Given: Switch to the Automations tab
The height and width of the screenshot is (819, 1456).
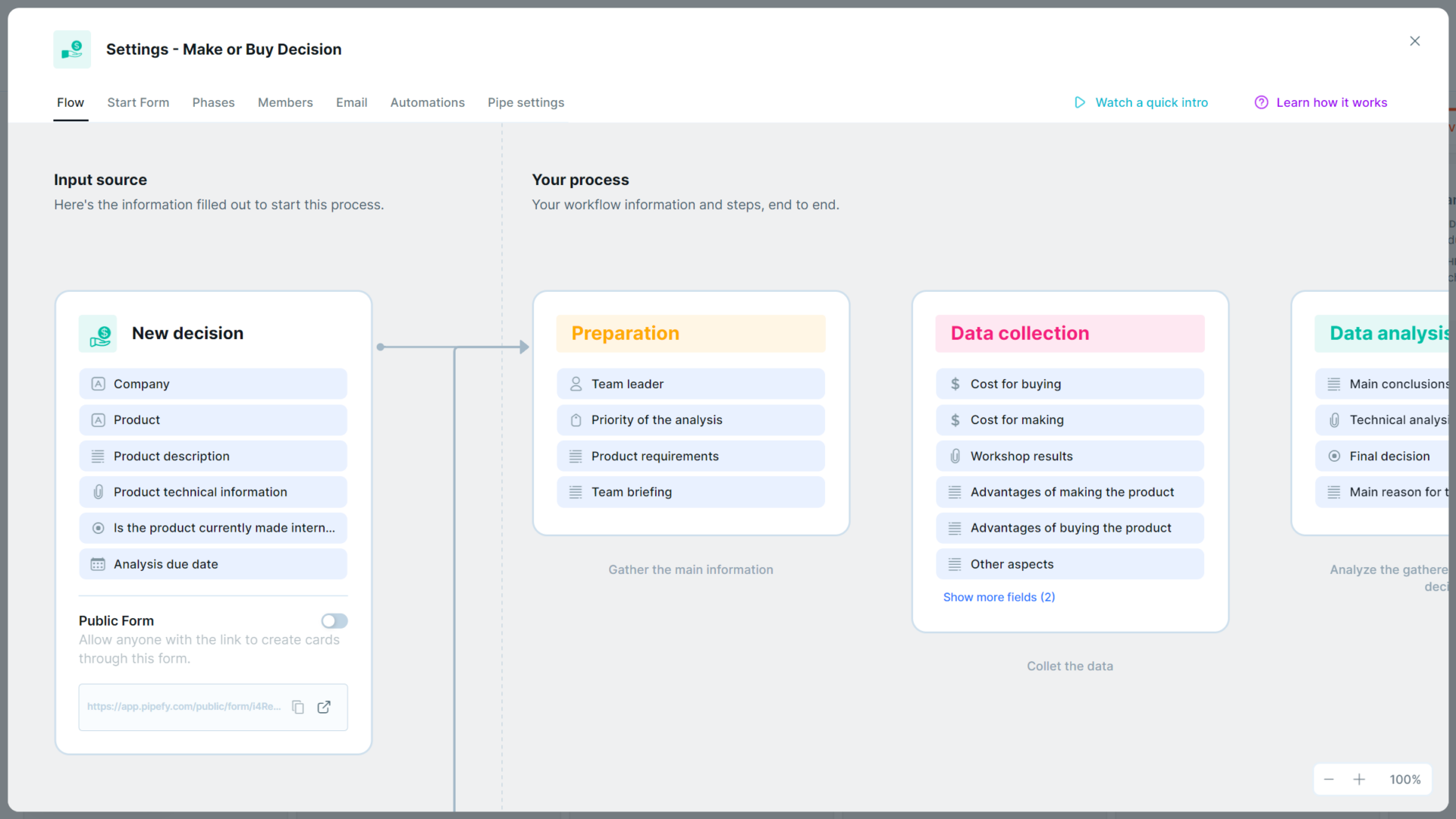Looking at the screenshot, I should [428, 102].
